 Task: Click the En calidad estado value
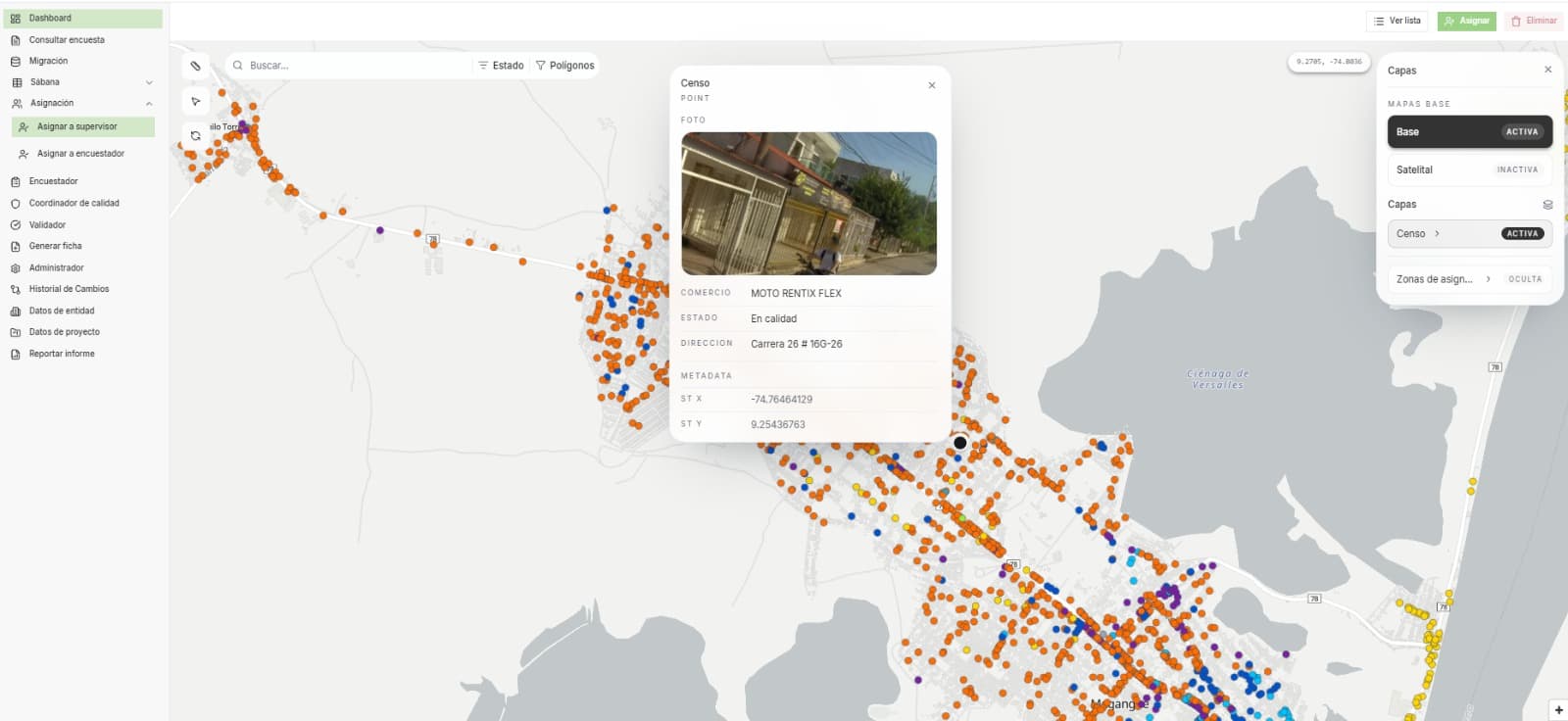tap(773, 318)
